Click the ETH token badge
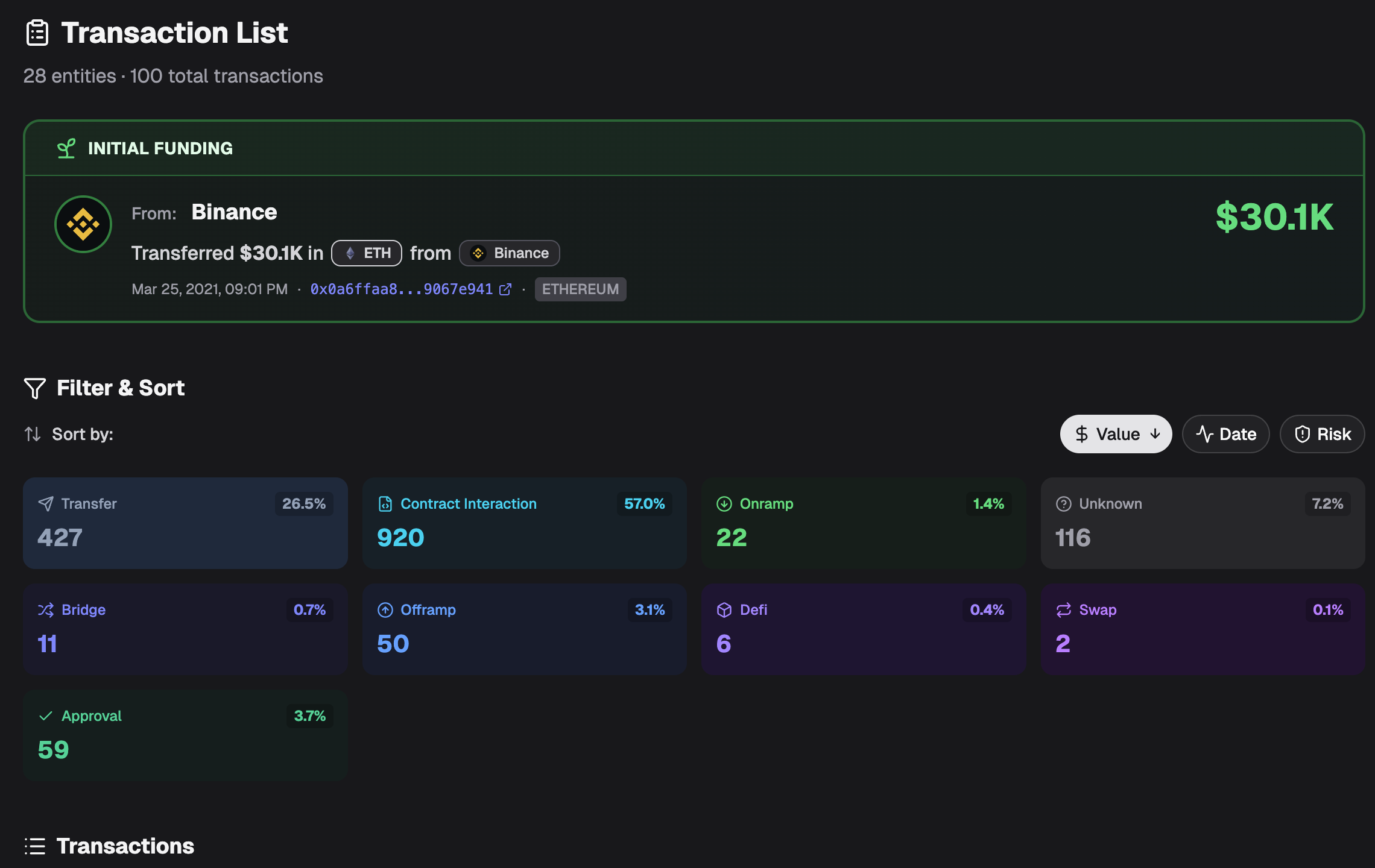The image size is (1375, 868). pos(367,253)
